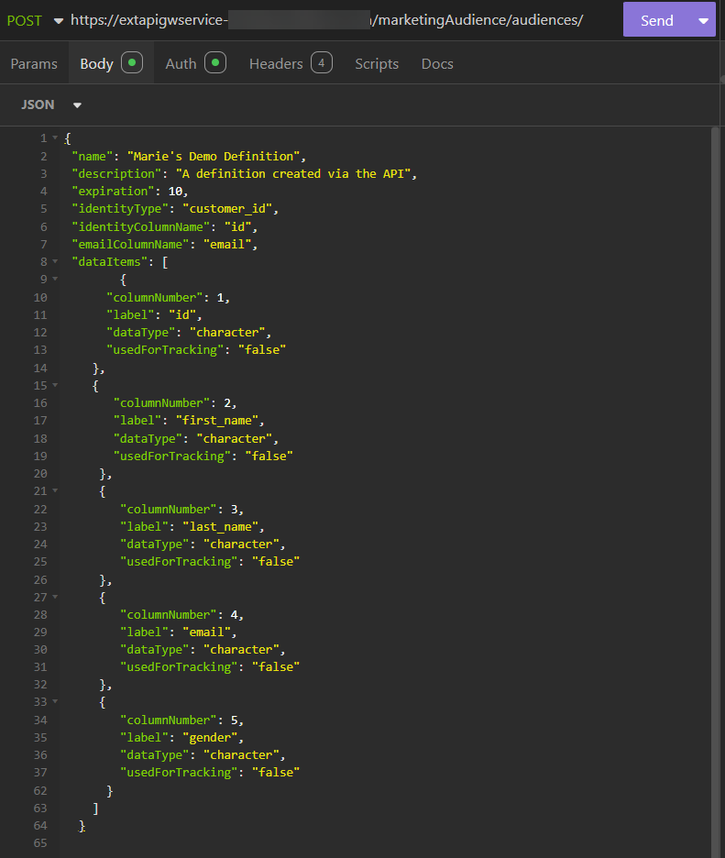Open the Auth tab
This screenshot has height=858, width=725.
[195, 63]
